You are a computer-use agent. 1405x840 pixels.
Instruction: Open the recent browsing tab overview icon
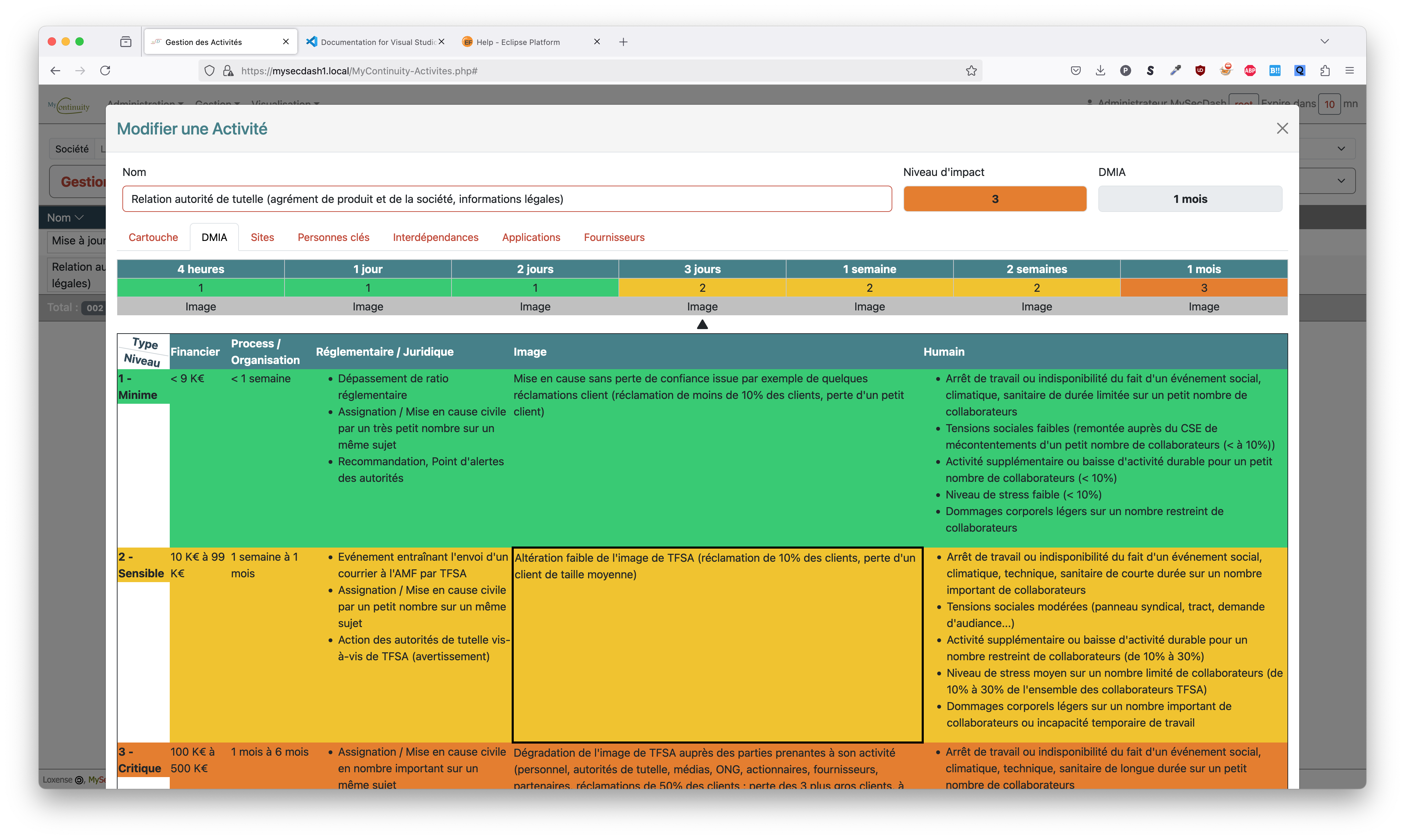point(126,42)
